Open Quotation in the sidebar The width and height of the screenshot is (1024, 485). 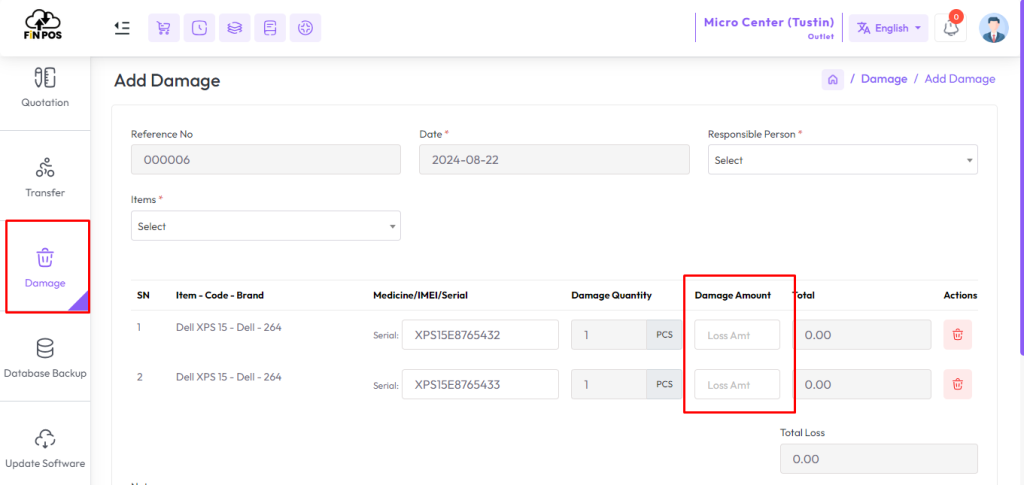[45, 87]
